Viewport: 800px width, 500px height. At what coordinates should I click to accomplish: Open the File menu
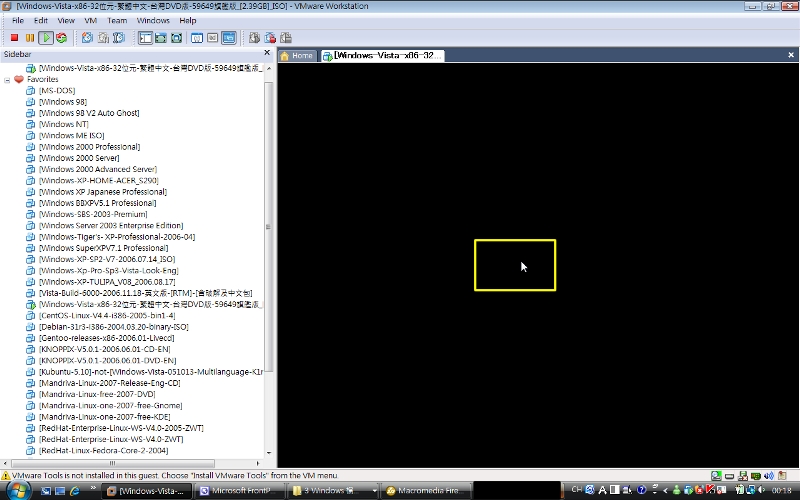coord(18,20)
